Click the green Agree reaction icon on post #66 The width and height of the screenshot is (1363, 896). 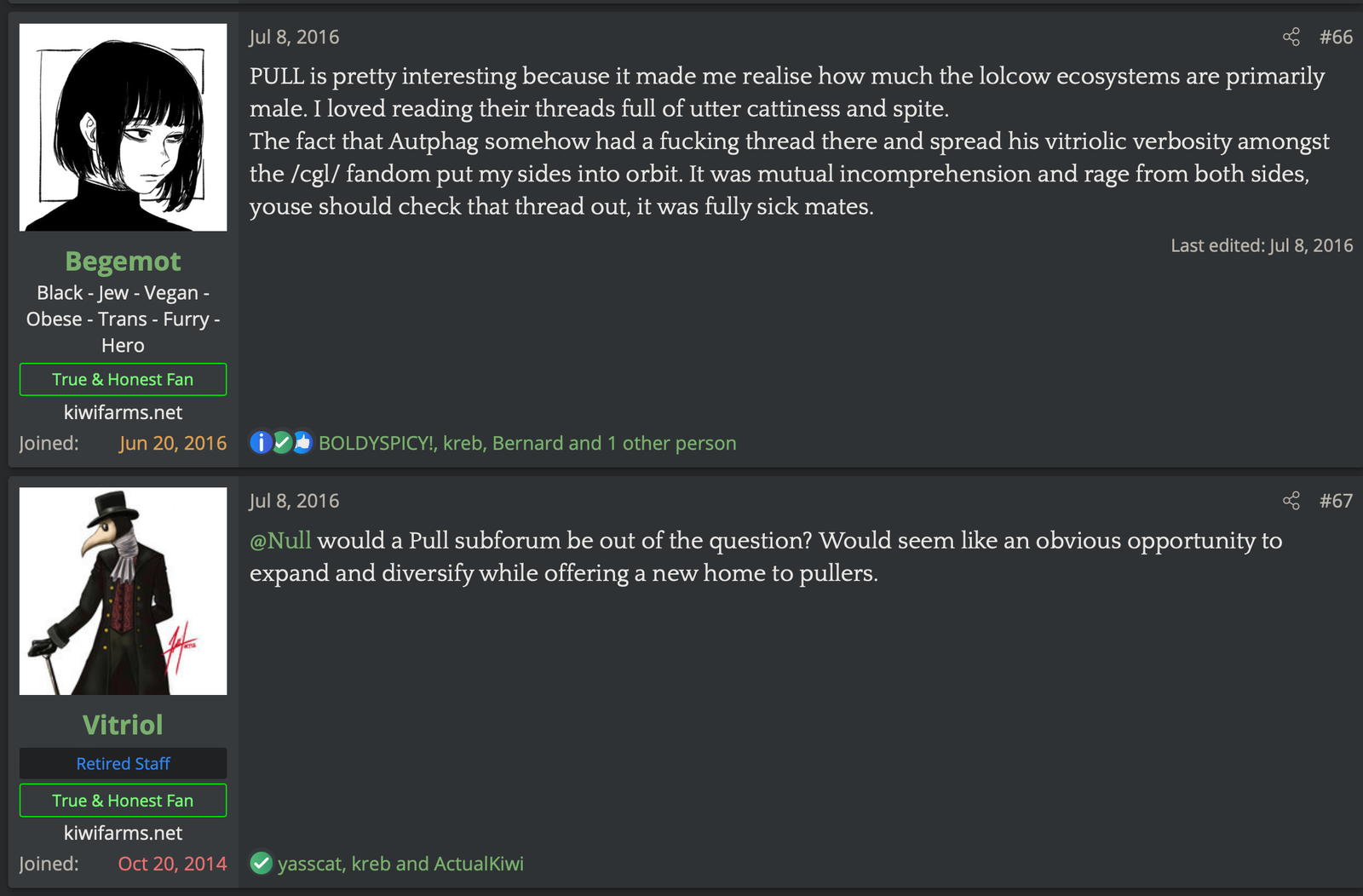coord(282,442)
